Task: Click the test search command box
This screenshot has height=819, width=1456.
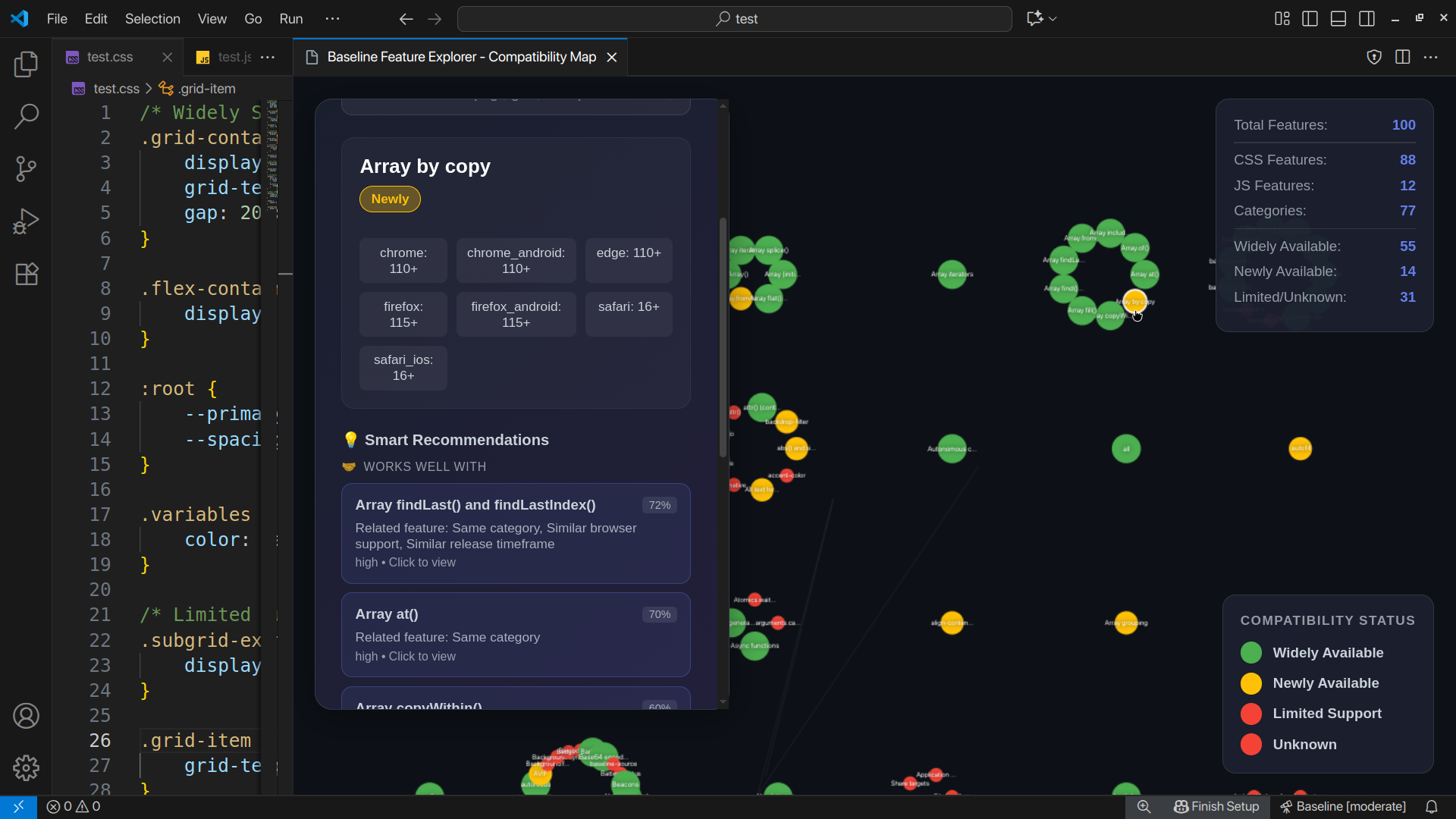Action: click(734, 19)
